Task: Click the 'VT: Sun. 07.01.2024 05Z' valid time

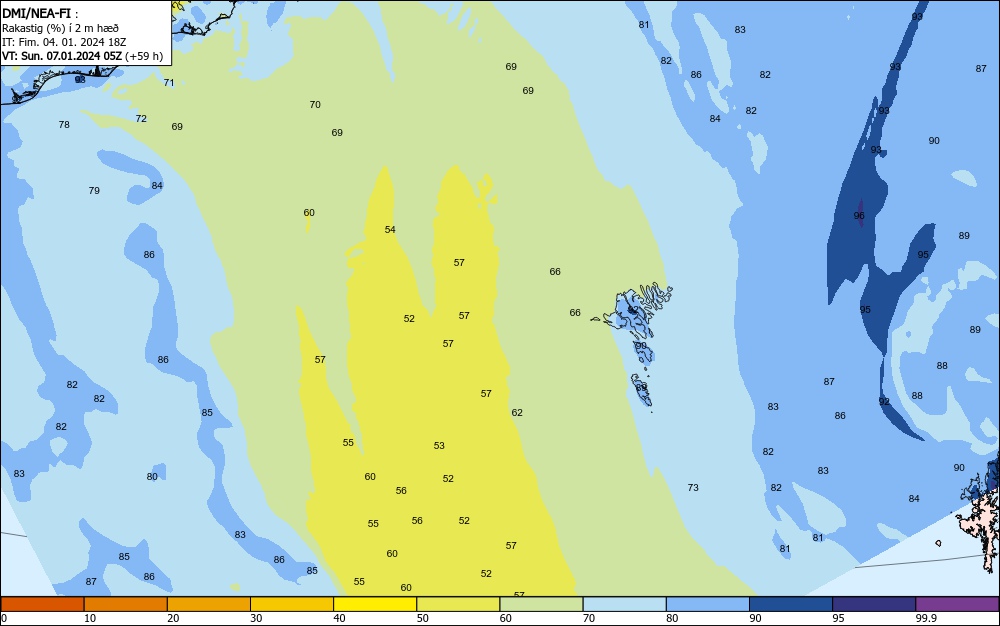Action: 61,56
